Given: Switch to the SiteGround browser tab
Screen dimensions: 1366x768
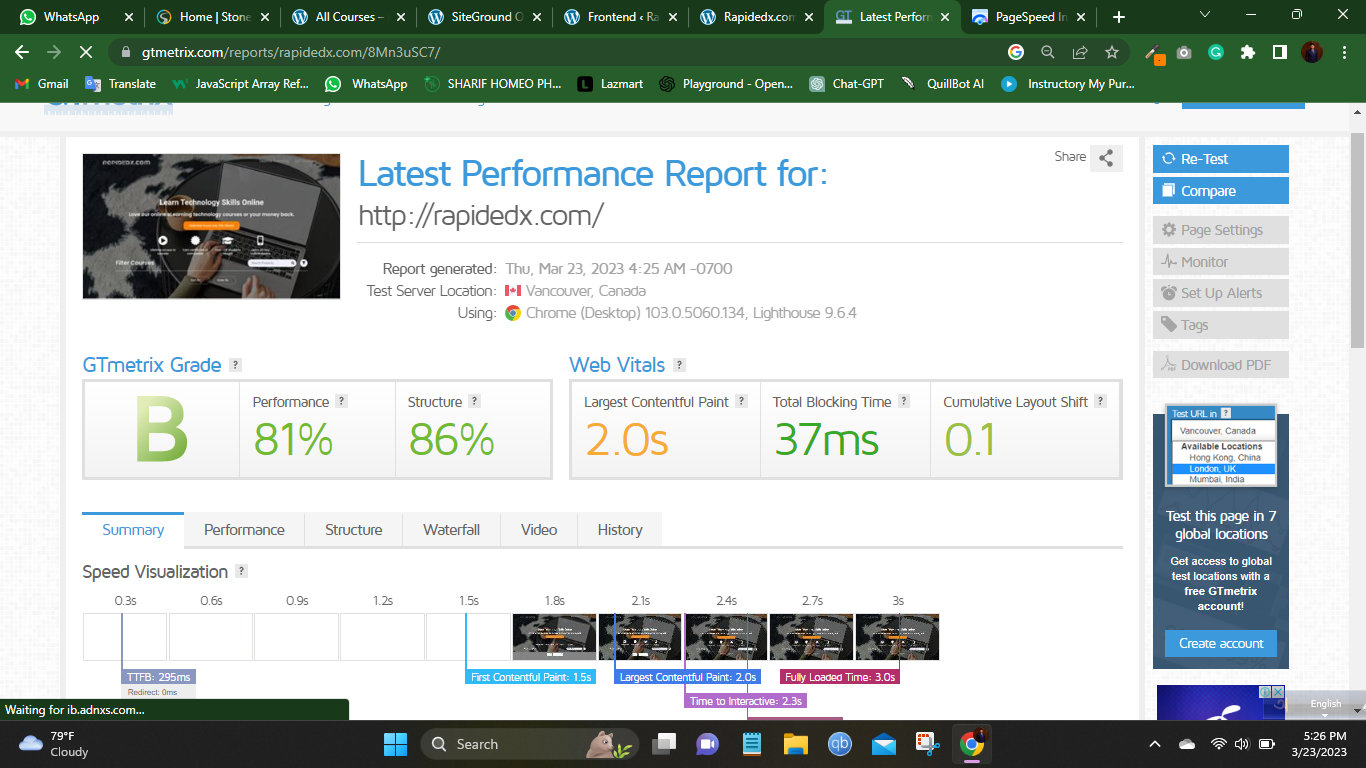Looking at the screenshot, I should 483,17.
